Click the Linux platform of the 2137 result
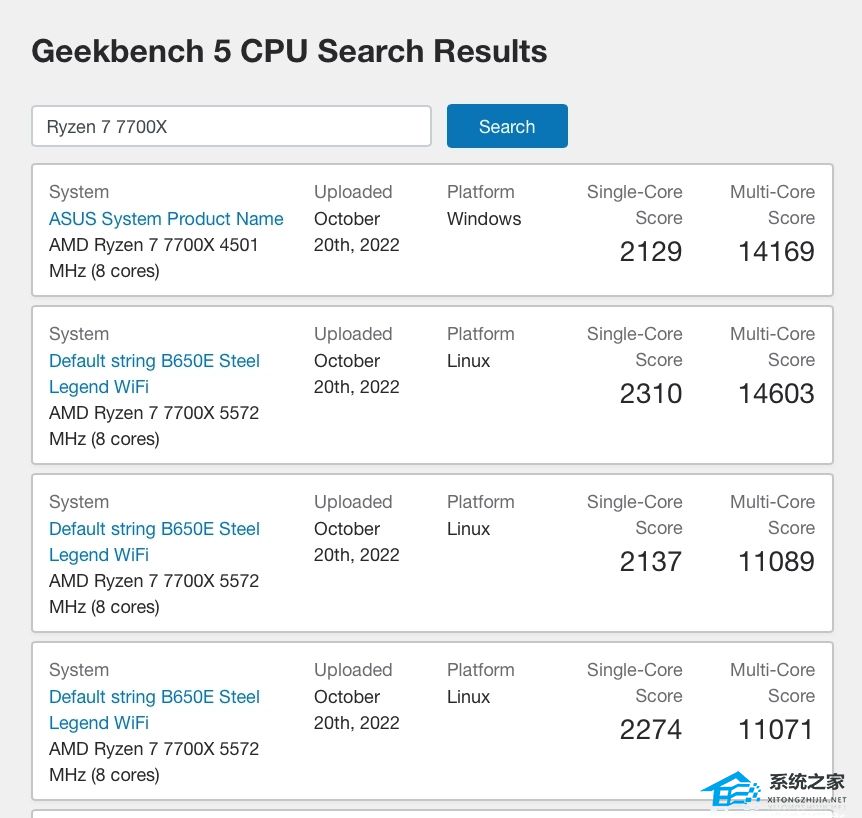The height and width of the screenshot is (818, 862). point(469,529)
